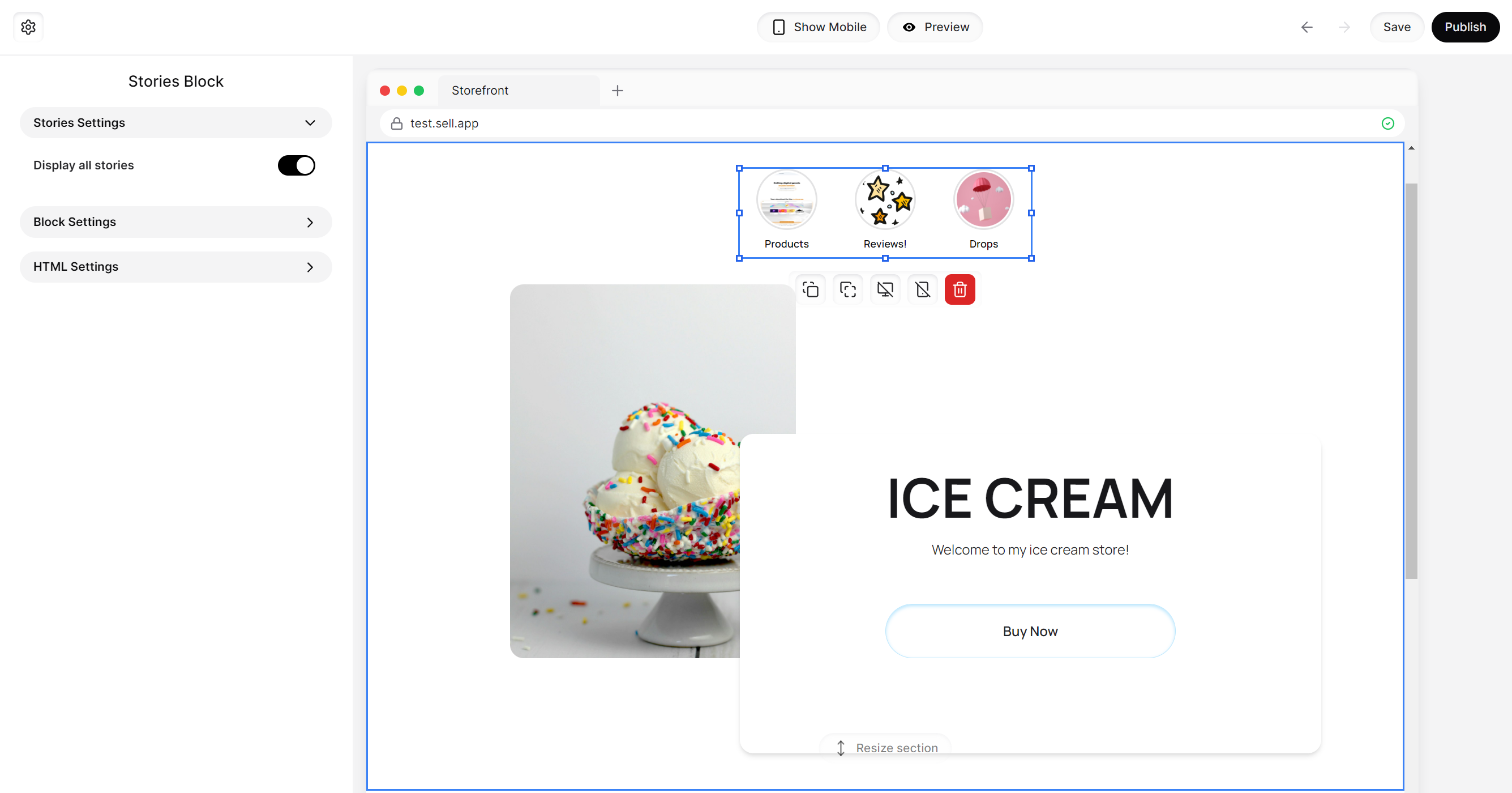The height and width of the screenshot is (793, 1512).
Task: Click the settings gear icon
Action: [x=28, y=27]
